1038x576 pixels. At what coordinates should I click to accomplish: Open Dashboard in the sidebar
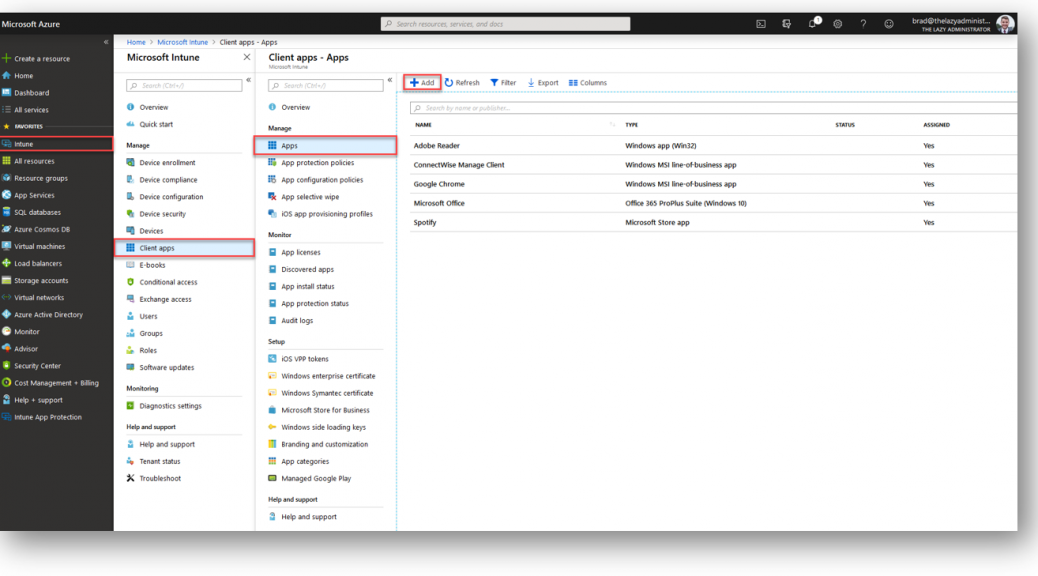pos(31,93)
